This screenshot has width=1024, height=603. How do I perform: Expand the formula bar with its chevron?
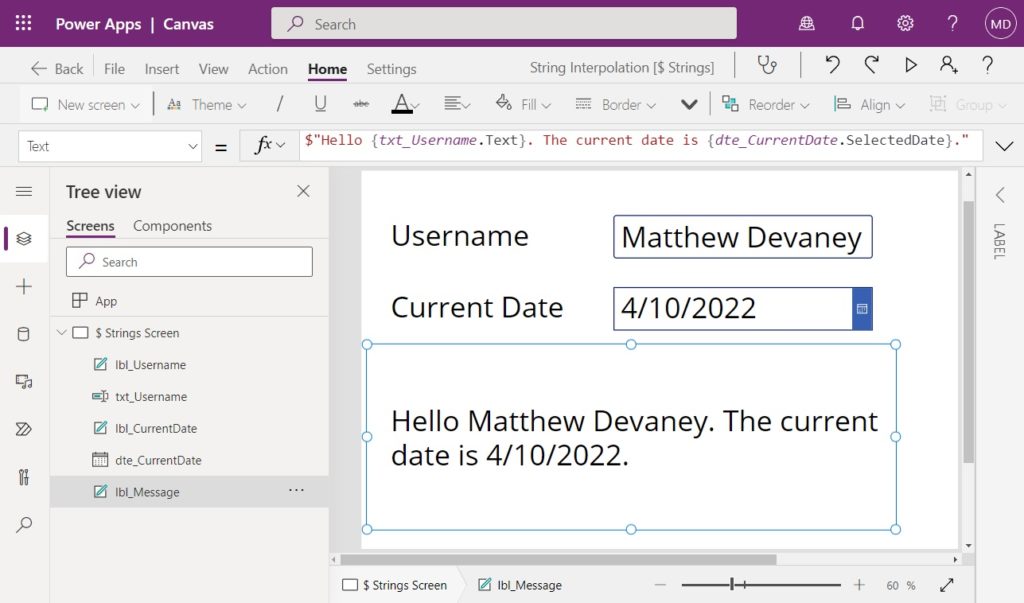click(1005, 145)
